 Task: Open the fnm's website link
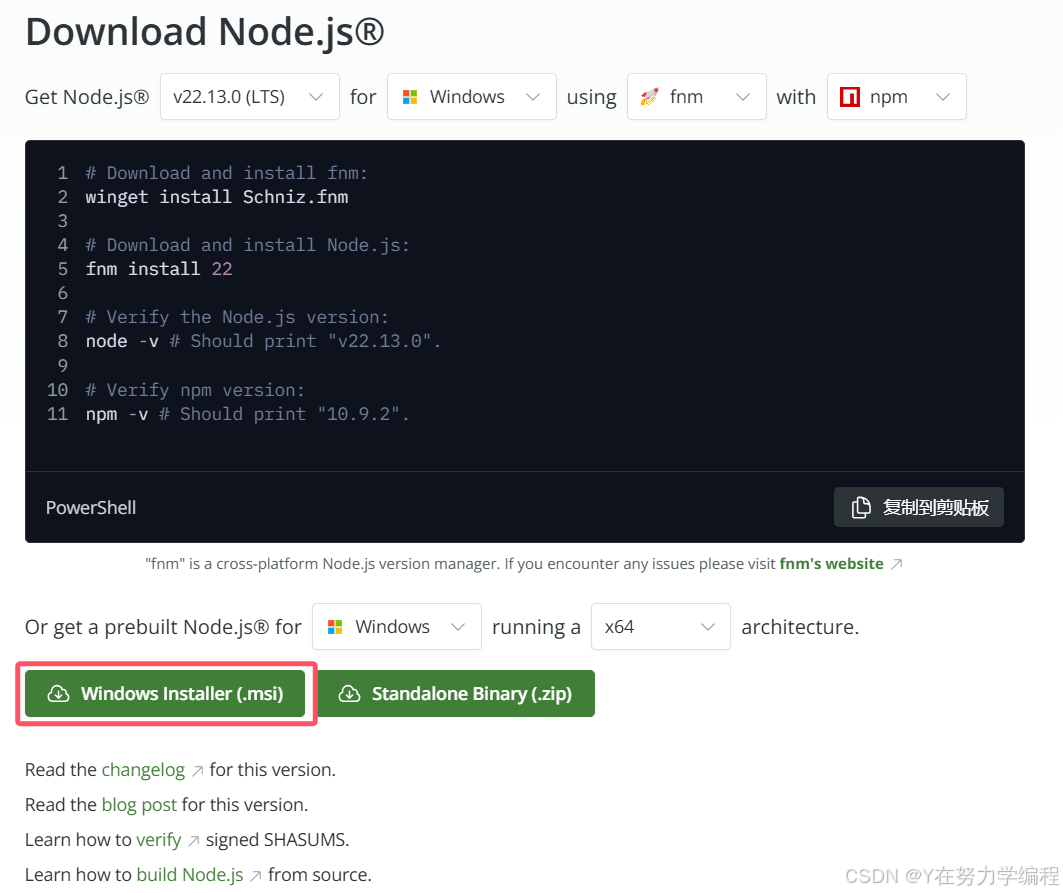[x=831, y=564]
